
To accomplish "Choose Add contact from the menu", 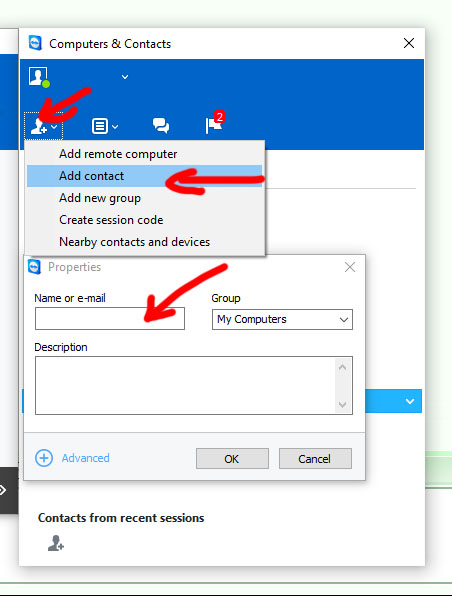I will [x=145, y=176].
